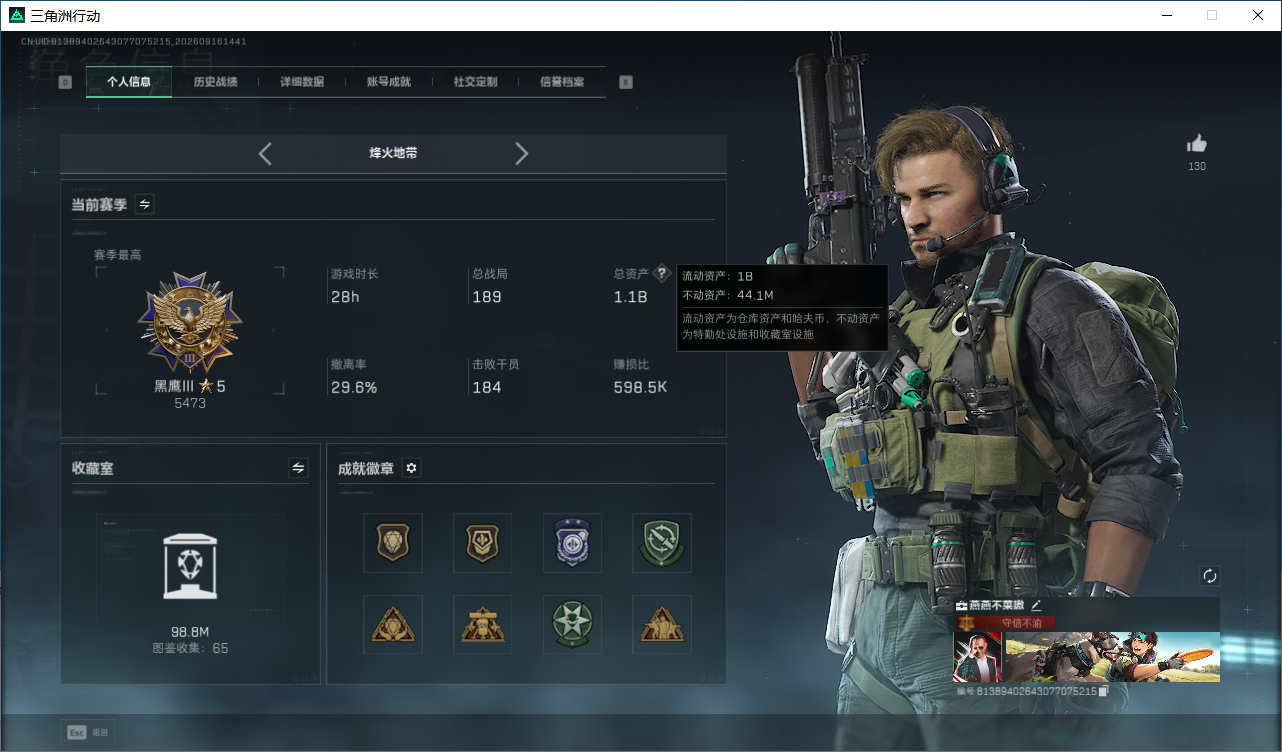Click the 1.1B total assets value
Image resolution: width=1282 pixels, height=752 pixels.
(x=631, y=297)
